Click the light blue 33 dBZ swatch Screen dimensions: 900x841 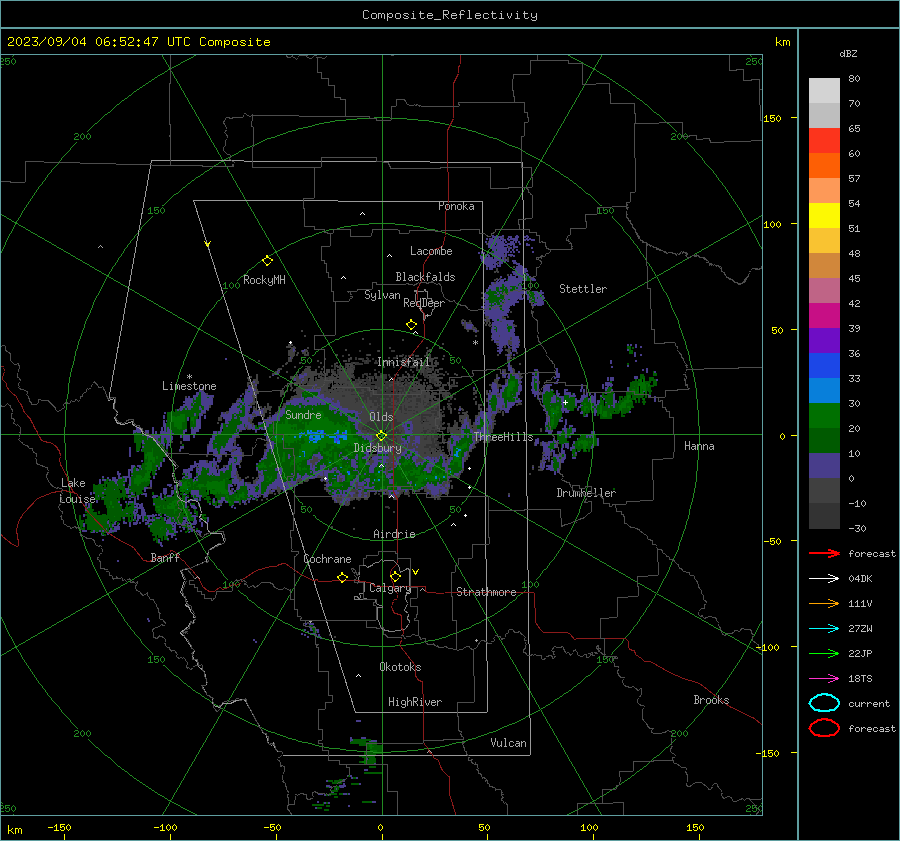[824, 390]
